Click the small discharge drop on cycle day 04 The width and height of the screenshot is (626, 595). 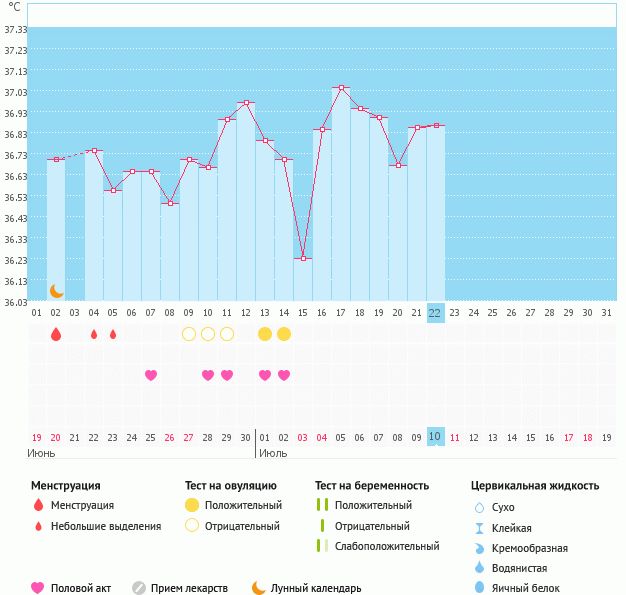(x=94, y=334)
